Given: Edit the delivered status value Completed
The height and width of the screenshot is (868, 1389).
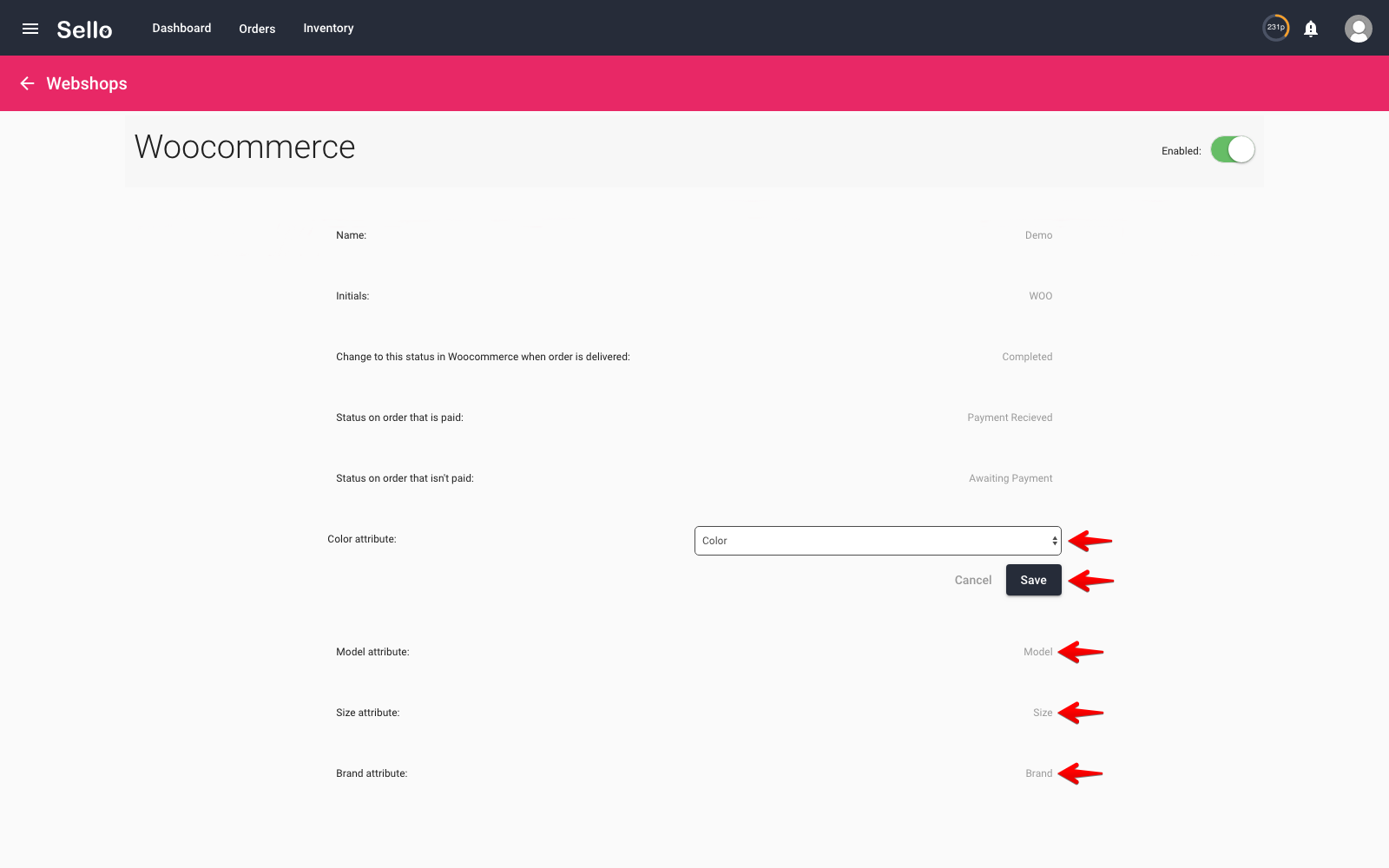Looking at the screenshot, I should (1027, 357).
